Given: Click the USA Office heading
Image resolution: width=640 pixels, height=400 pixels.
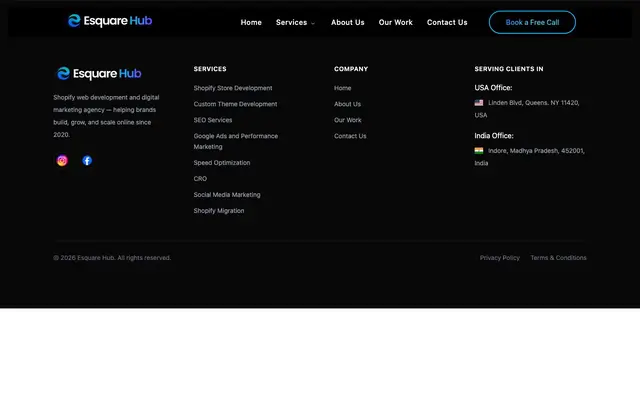Looking at the screenshot, I should coord(493,88).
